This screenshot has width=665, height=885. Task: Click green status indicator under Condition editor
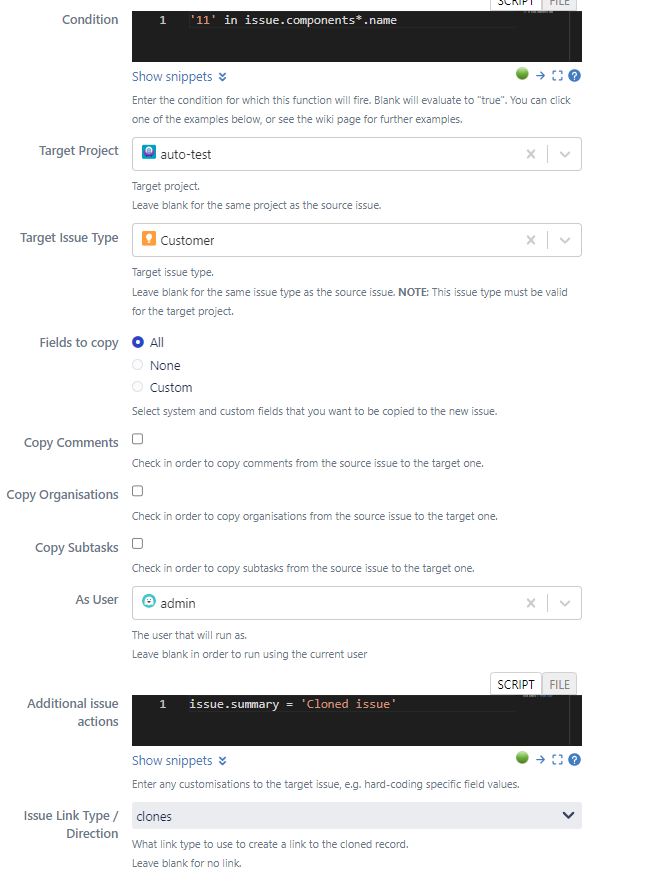[522, 74]
